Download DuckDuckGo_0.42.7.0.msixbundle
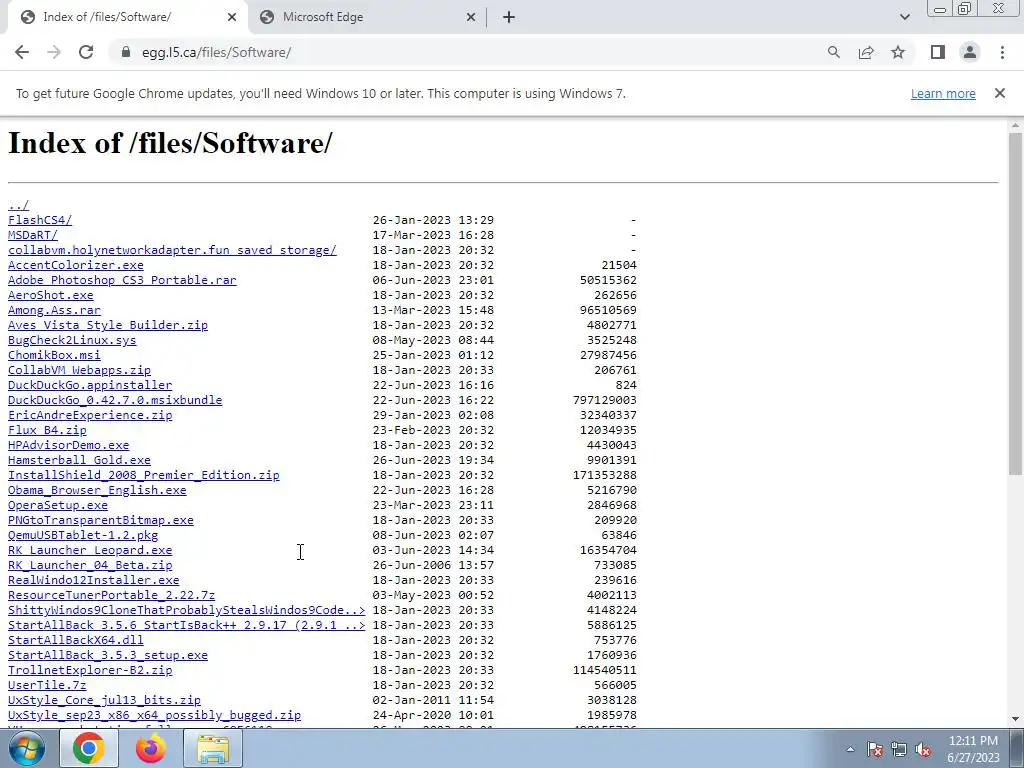This screenshot has height=768, width=1024. click(x=115, y=400)
